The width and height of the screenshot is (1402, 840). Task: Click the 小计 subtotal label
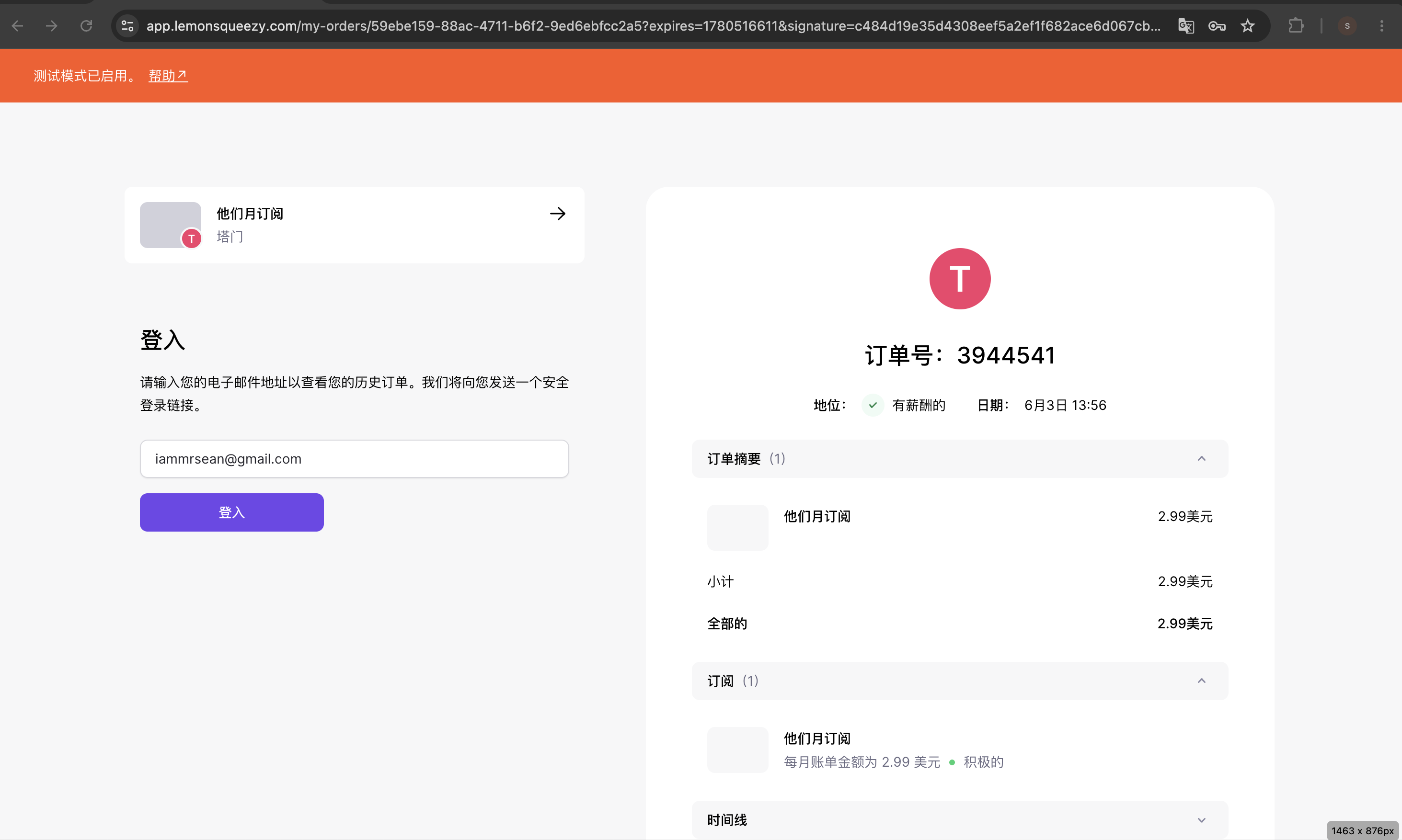click(720, 581)
